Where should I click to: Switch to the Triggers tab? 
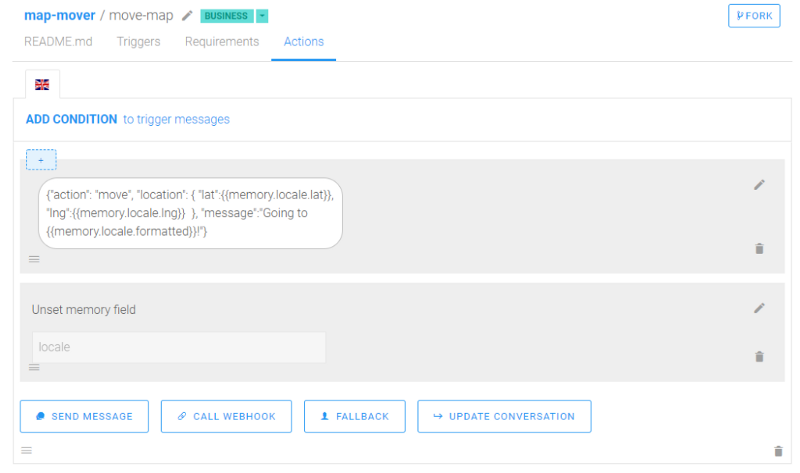pos(138,42)
